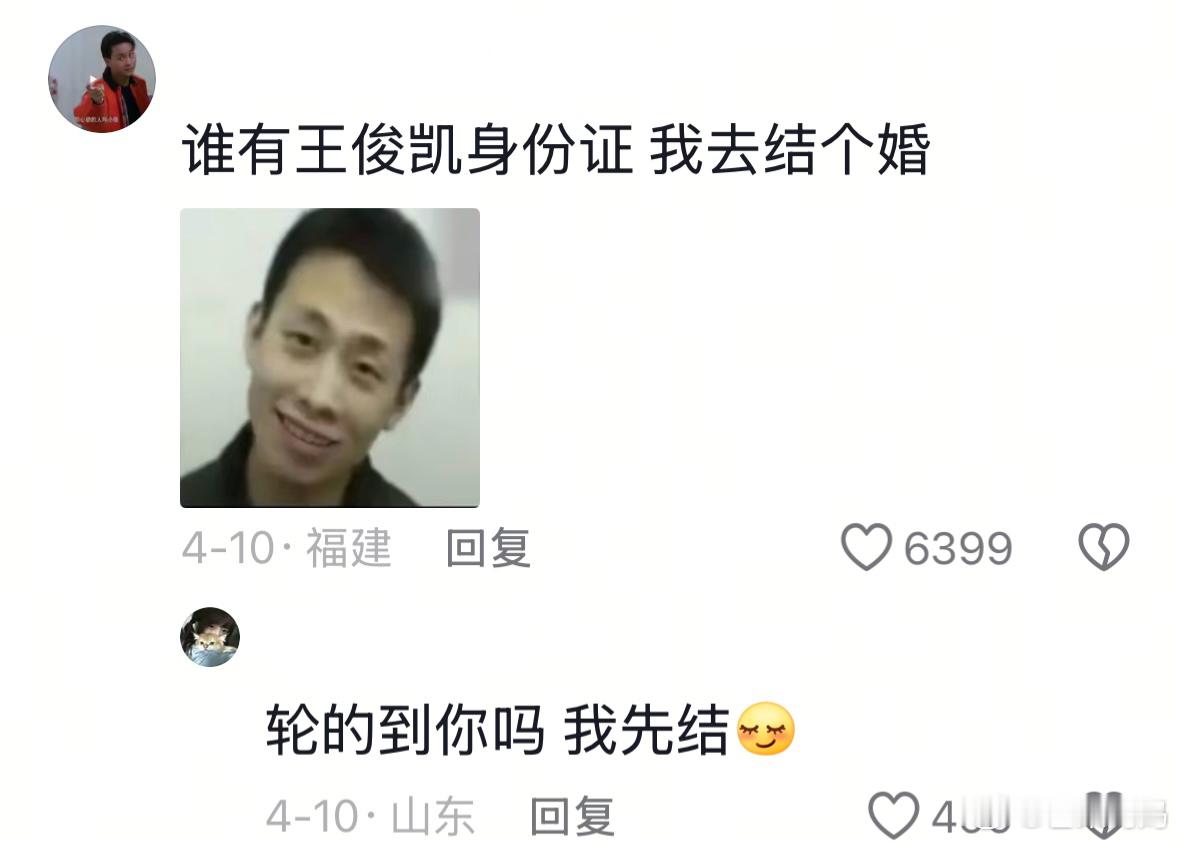Tap the 4-10 date on the reply

click(x=312, y=816)
